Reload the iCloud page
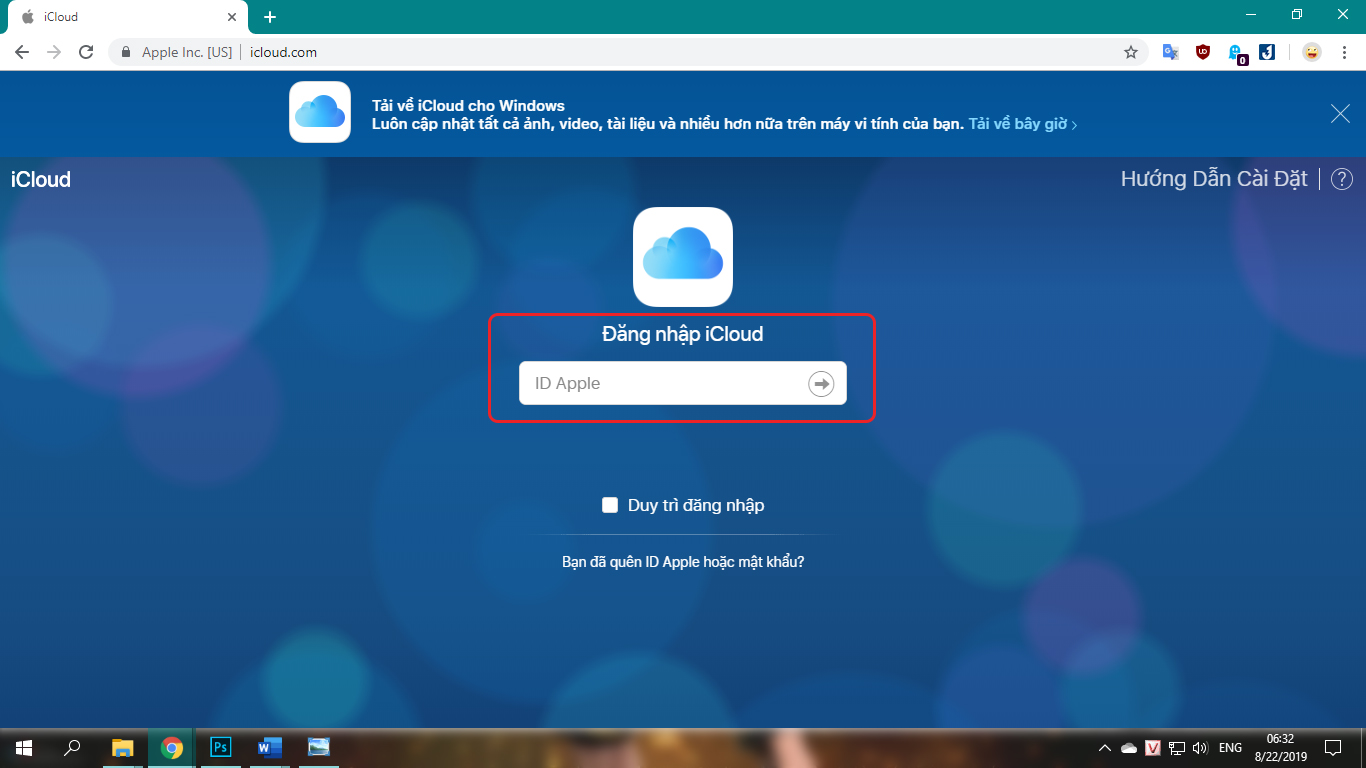Screen dimensions: 1366x768 (x=86, y=52)
